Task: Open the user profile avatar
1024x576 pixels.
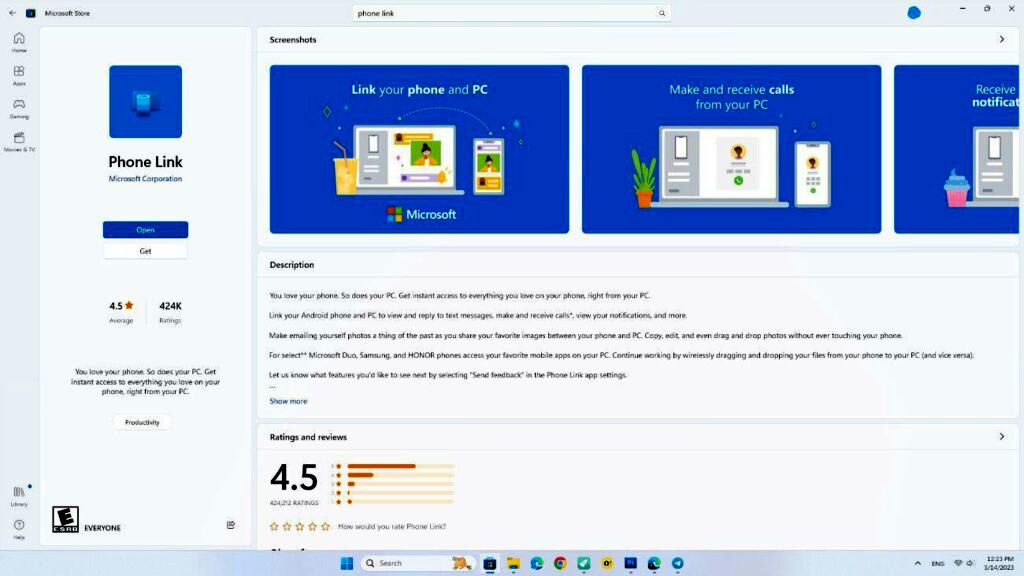Action: [914, 13]
